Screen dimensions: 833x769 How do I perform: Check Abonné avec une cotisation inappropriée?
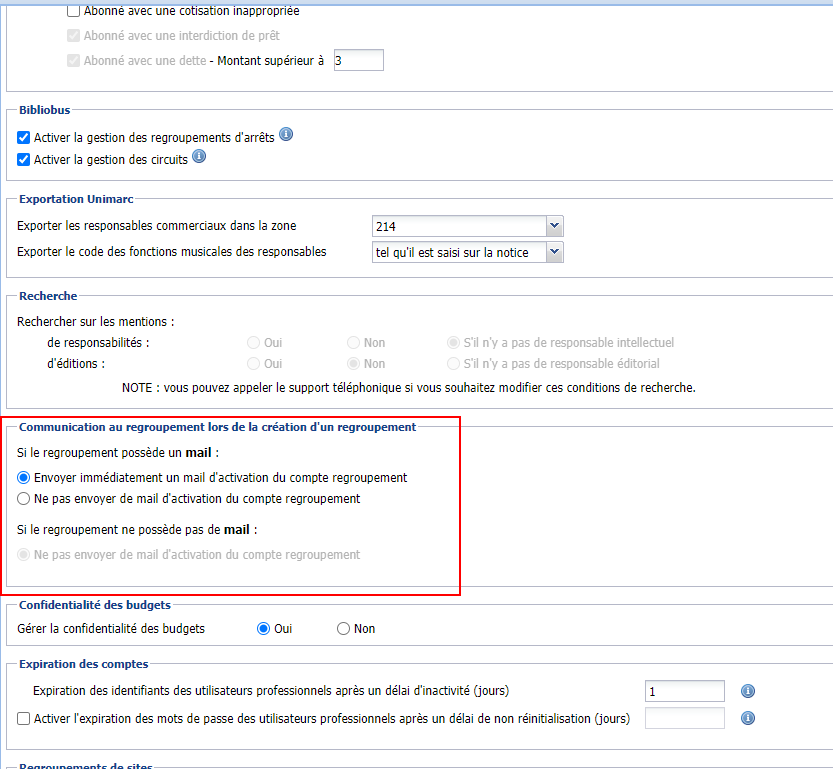(73, 10)
